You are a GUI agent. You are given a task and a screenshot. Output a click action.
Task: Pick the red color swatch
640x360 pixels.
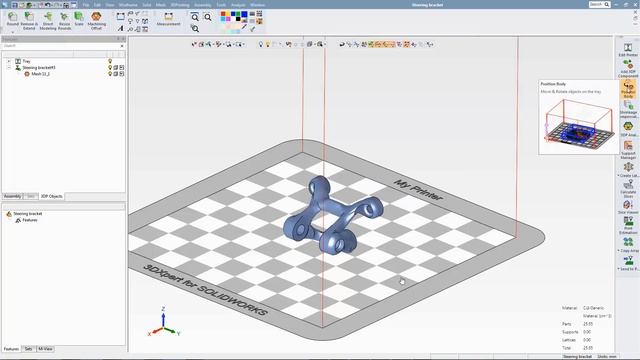coord(223,14)
